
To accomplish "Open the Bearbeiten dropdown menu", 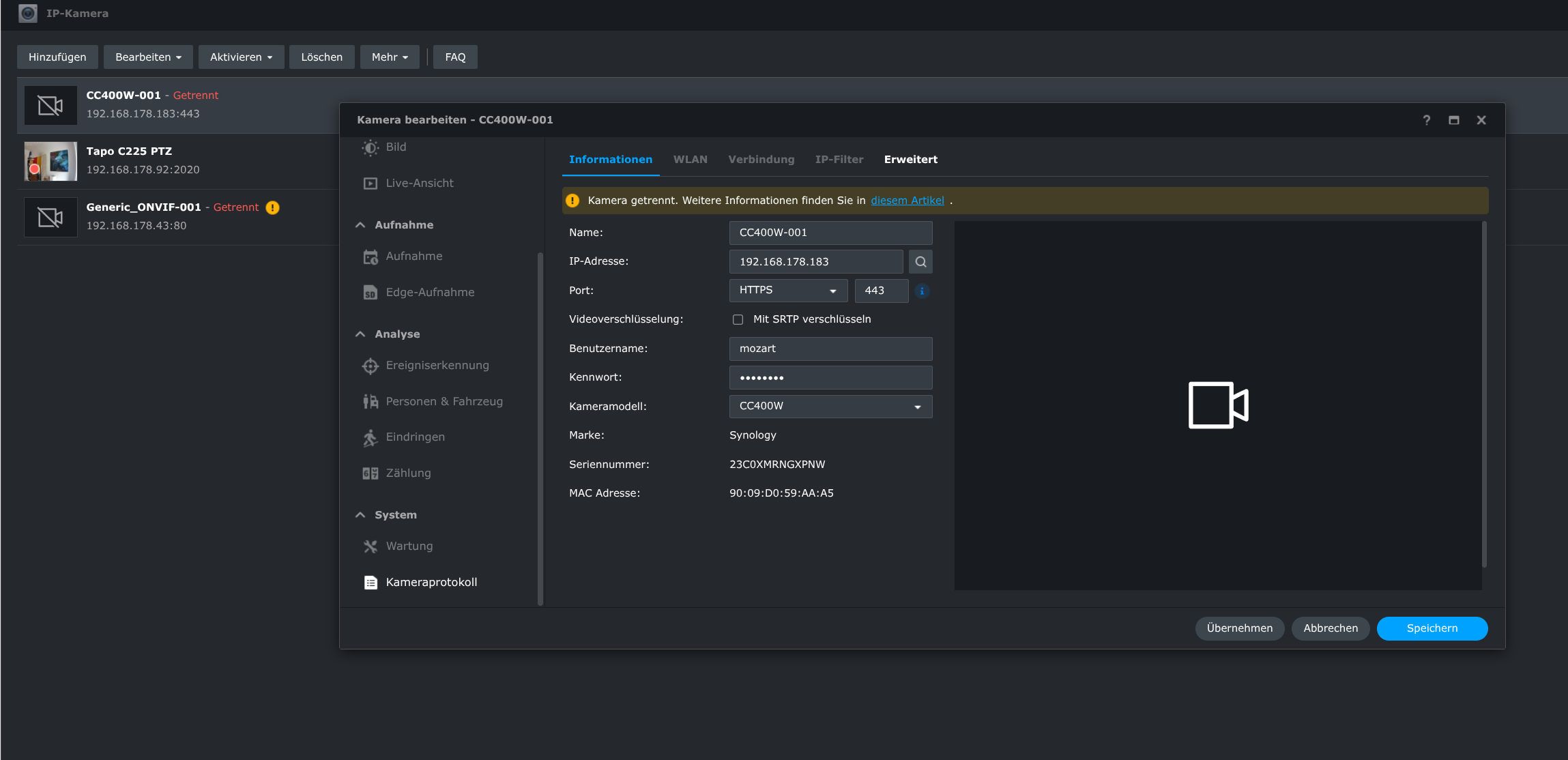I will 148,57.
